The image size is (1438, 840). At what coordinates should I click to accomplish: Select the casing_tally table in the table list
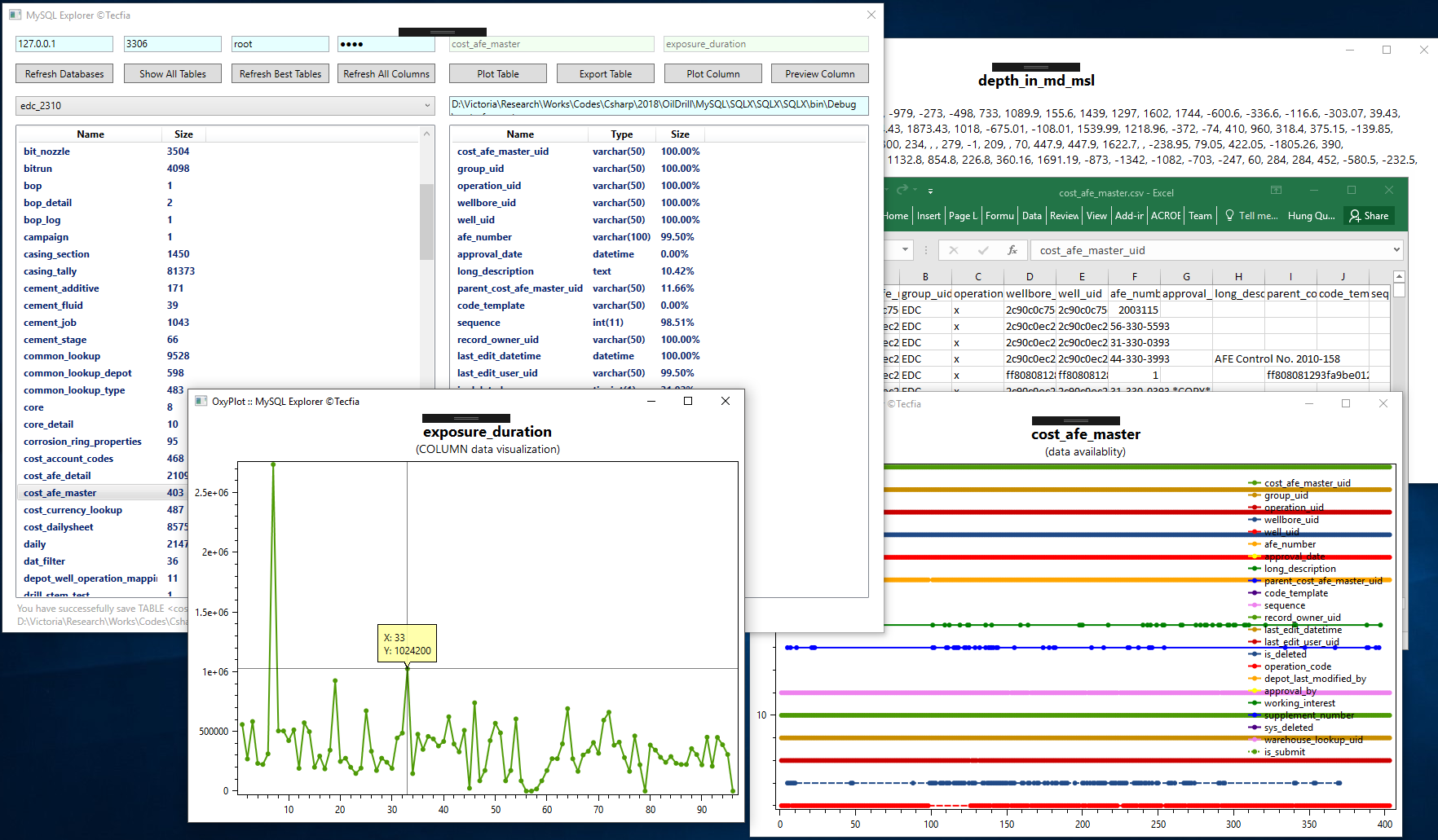50,270
